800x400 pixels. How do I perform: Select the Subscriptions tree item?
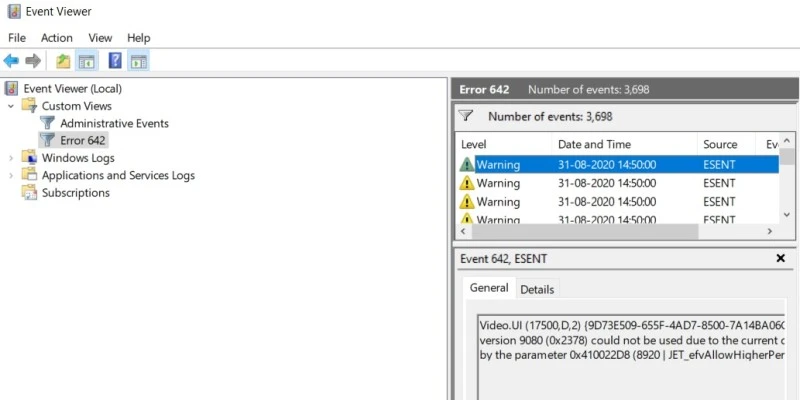point(75,193)
